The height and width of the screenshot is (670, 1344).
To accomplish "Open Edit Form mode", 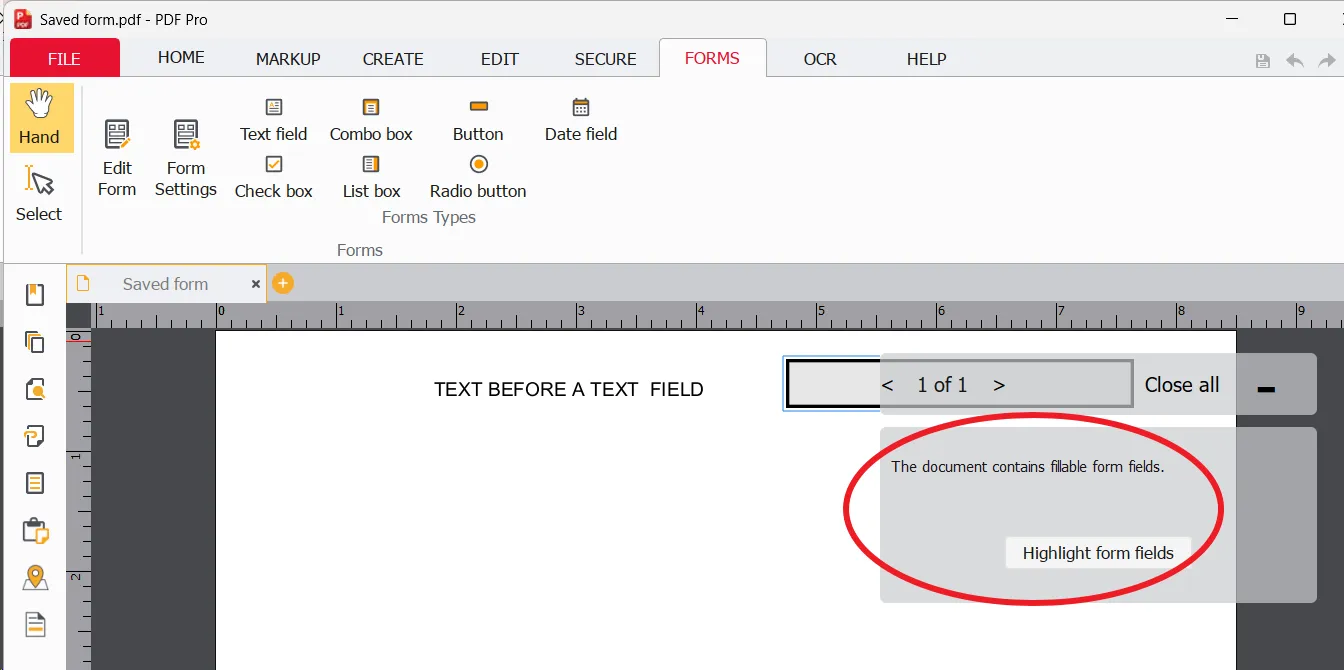I will [117, 158].
